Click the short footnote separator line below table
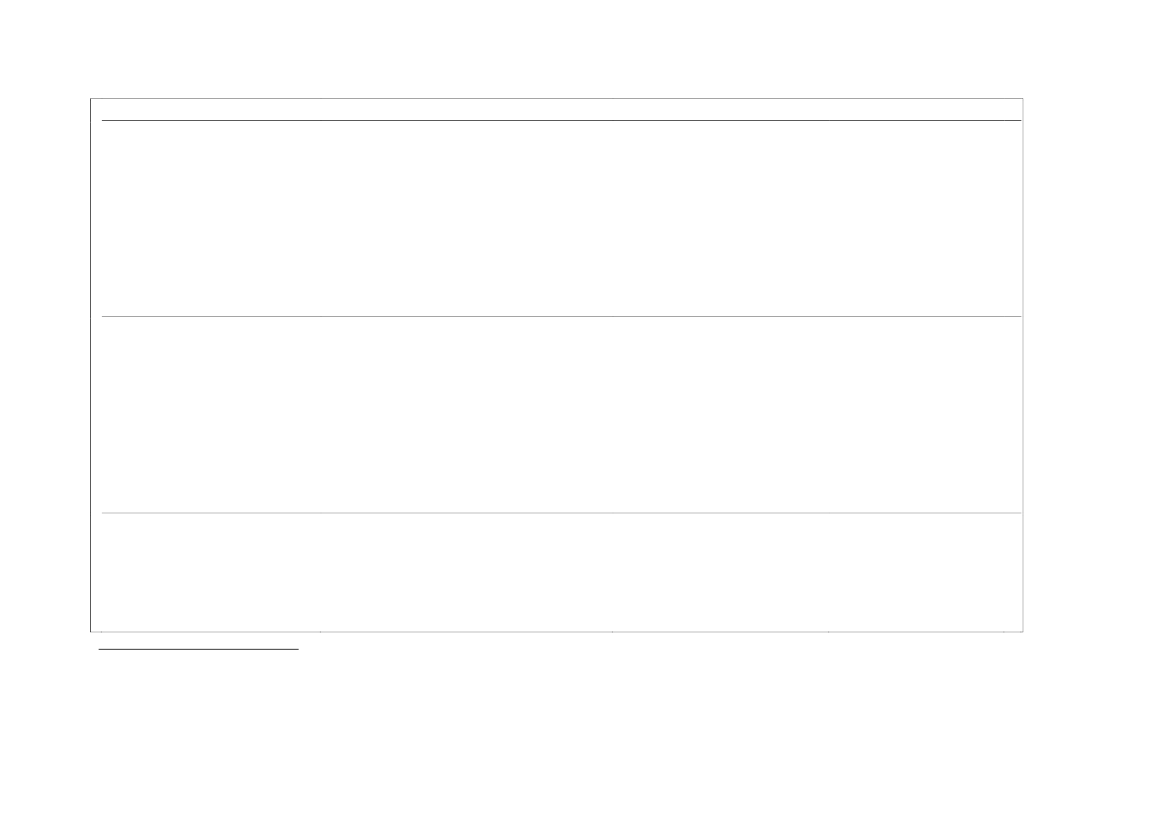Viewport: 1169px width, 827px height. [x=199, y=649]
